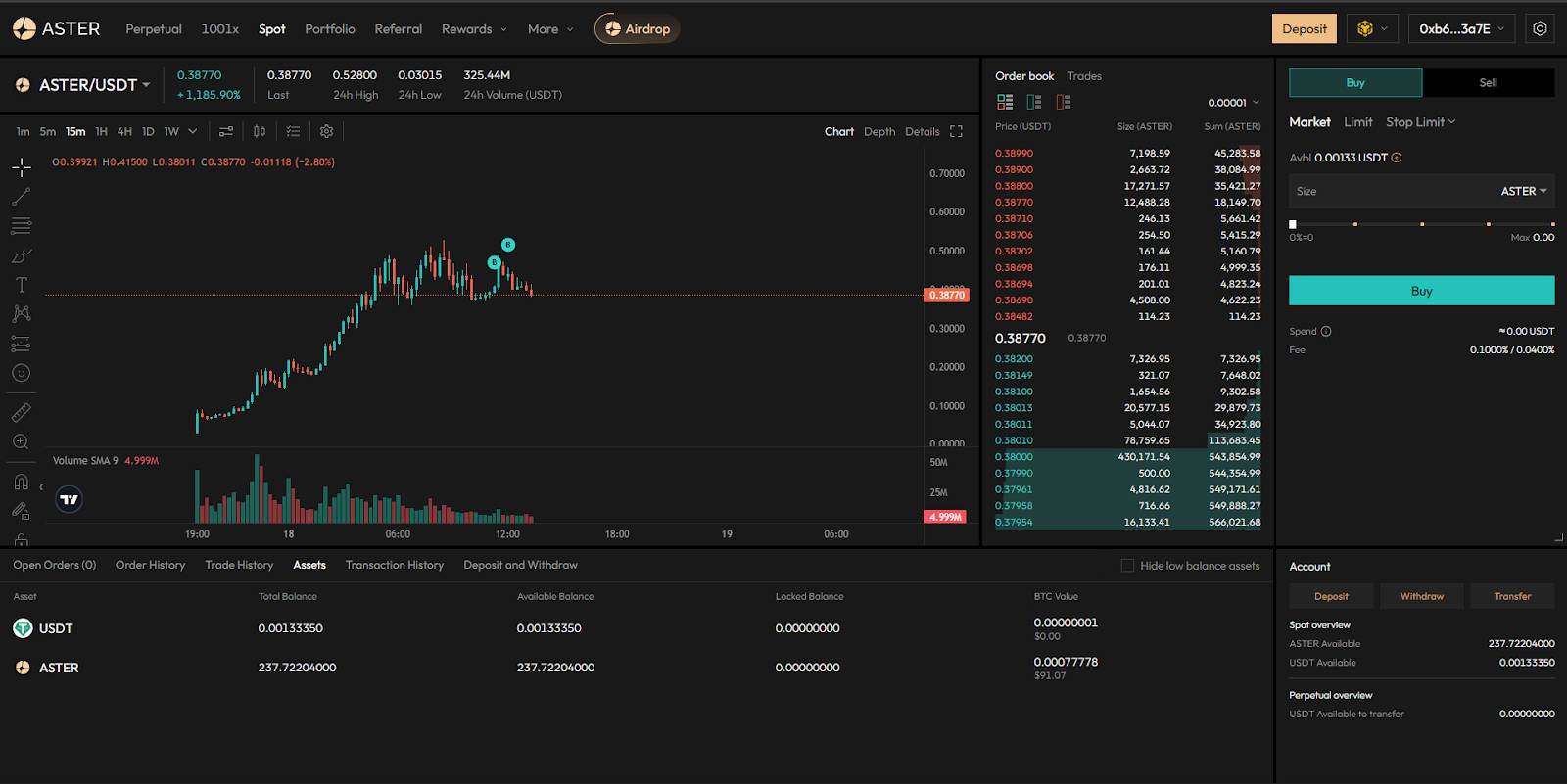The width and height of the screenshot is (1567, 784).
Task: Open the 1001x trading page
Action: click(220, 29)
